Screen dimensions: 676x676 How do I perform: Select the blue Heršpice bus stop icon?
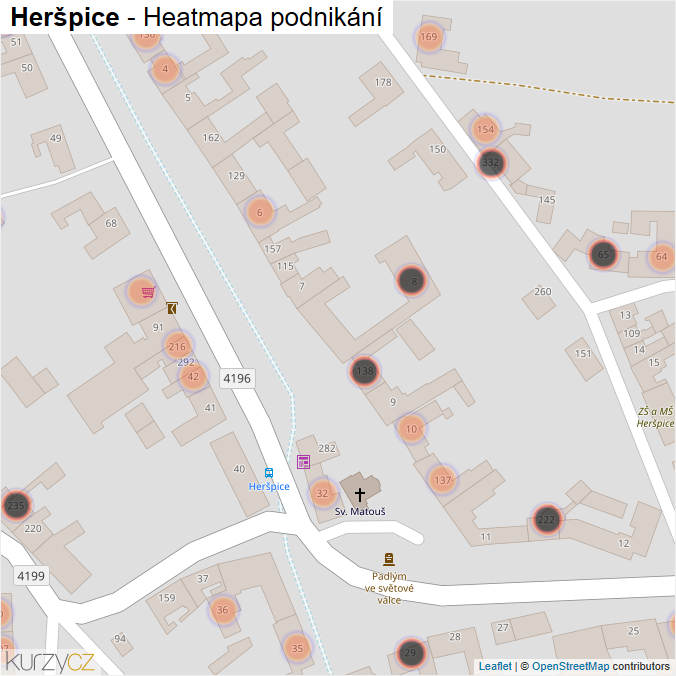[269, 473]
